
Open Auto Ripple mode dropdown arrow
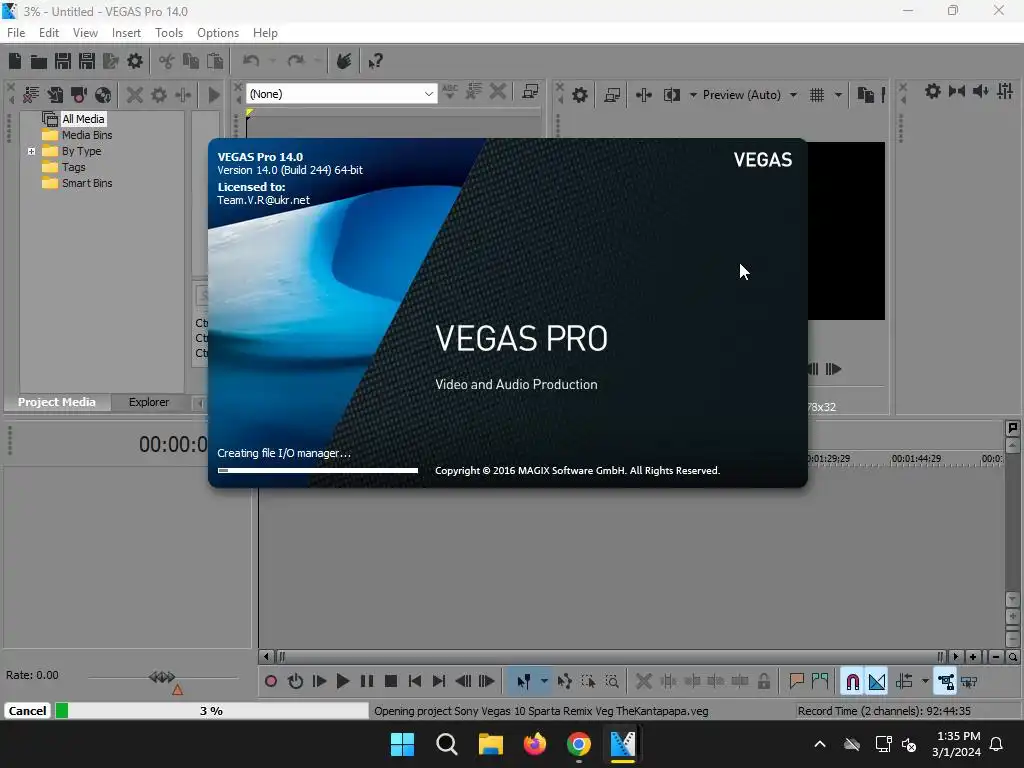(925, 682)
